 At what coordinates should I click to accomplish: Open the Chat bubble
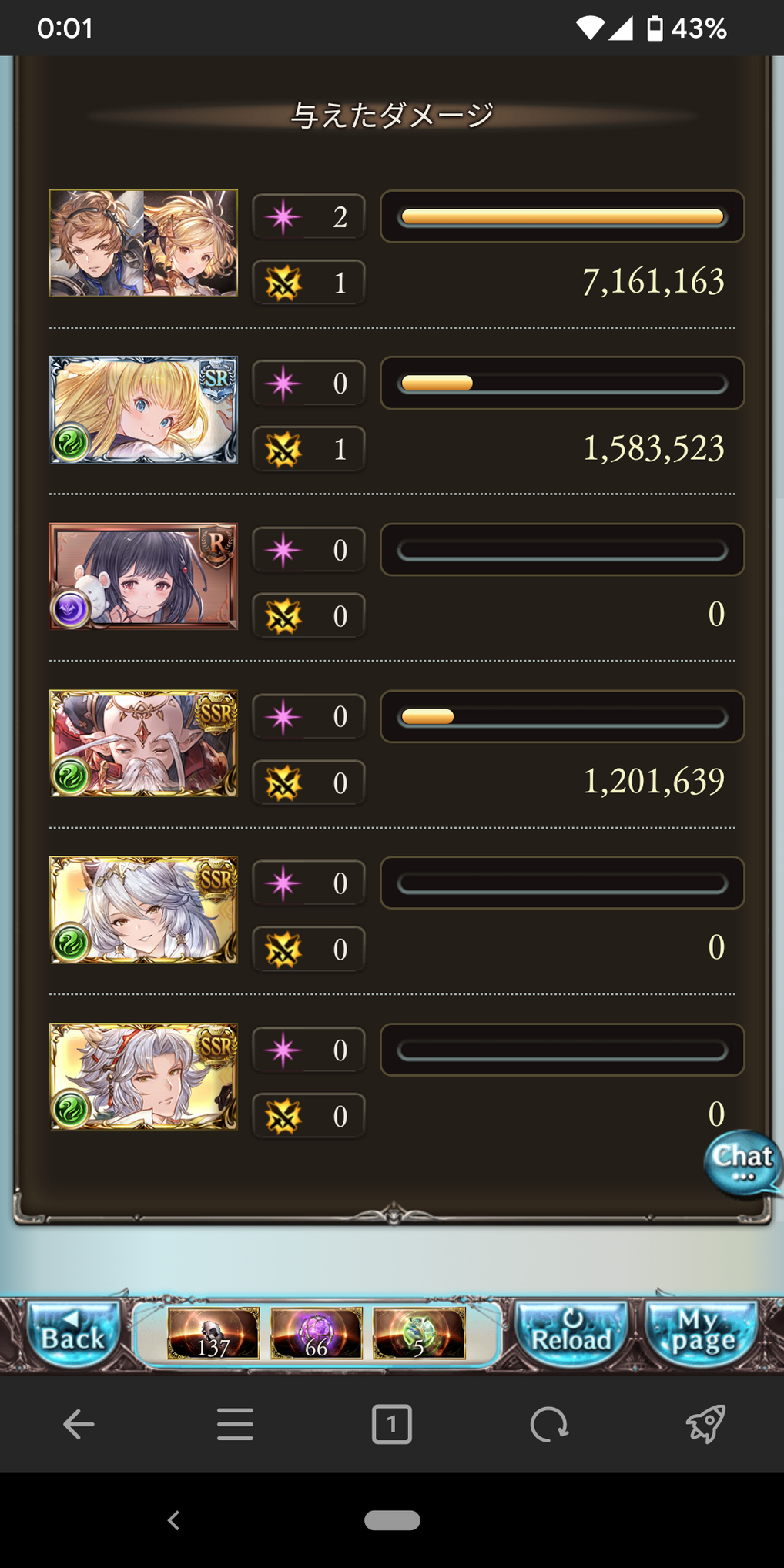(742, 1163)
